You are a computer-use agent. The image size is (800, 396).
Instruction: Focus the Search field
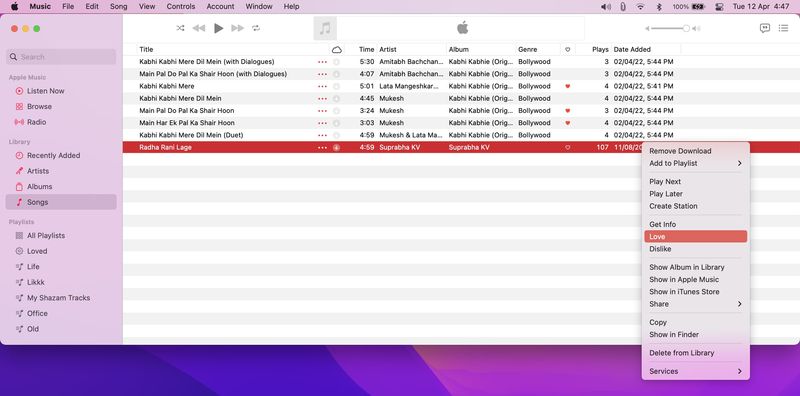(x=61, y=57)
